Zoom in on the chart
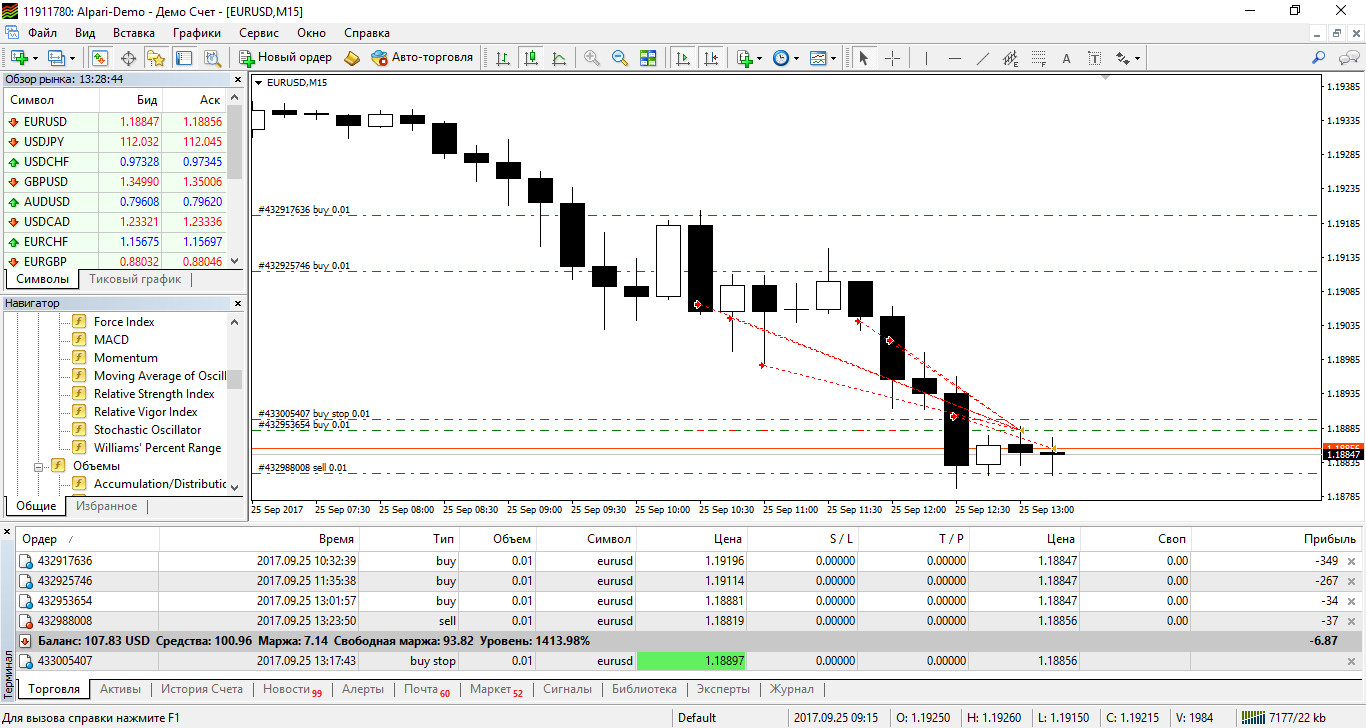This screenshot has height=728, width=1366. click(592, 58)
